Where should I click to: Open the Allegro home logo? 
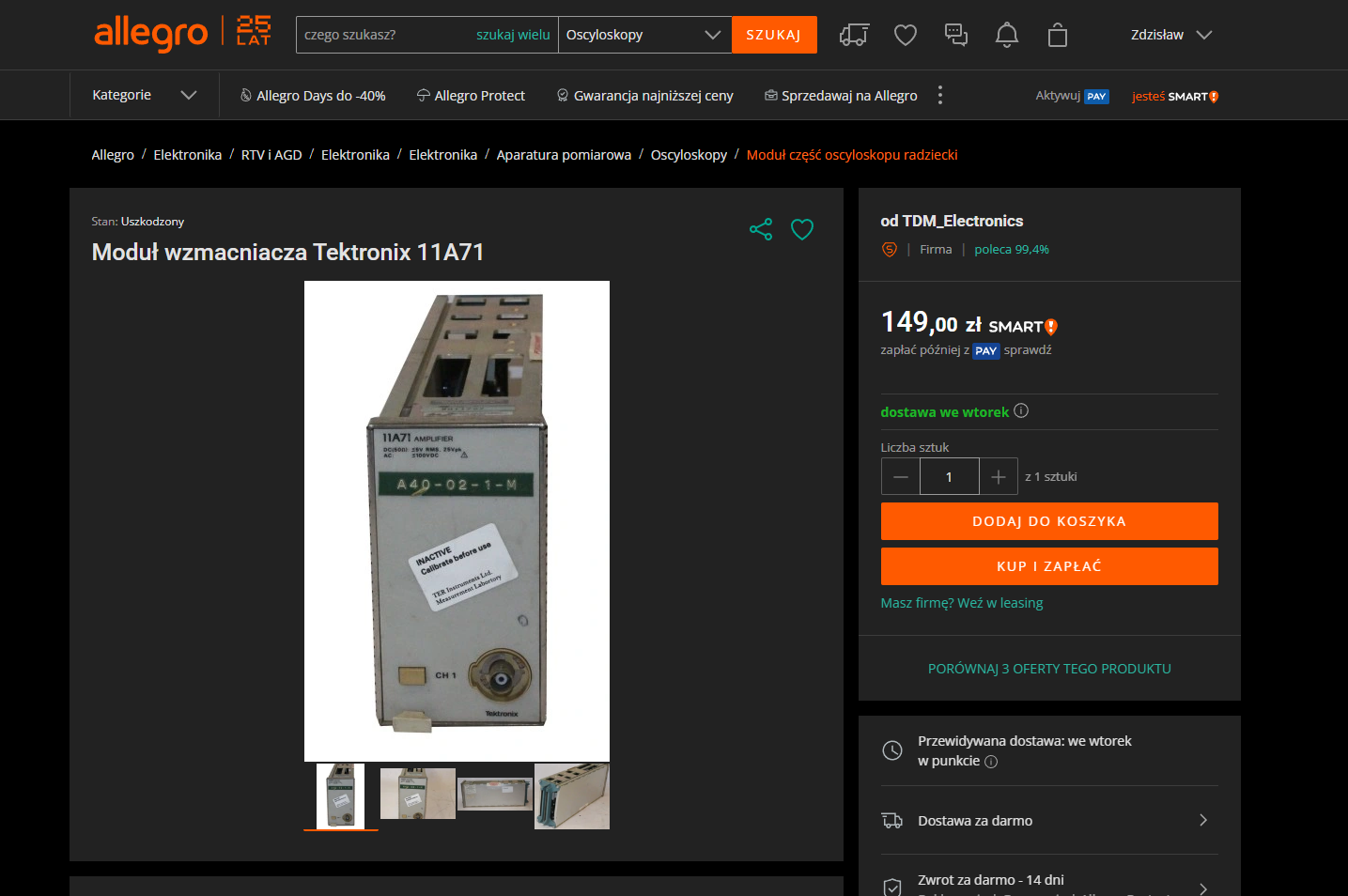point(150,34)
